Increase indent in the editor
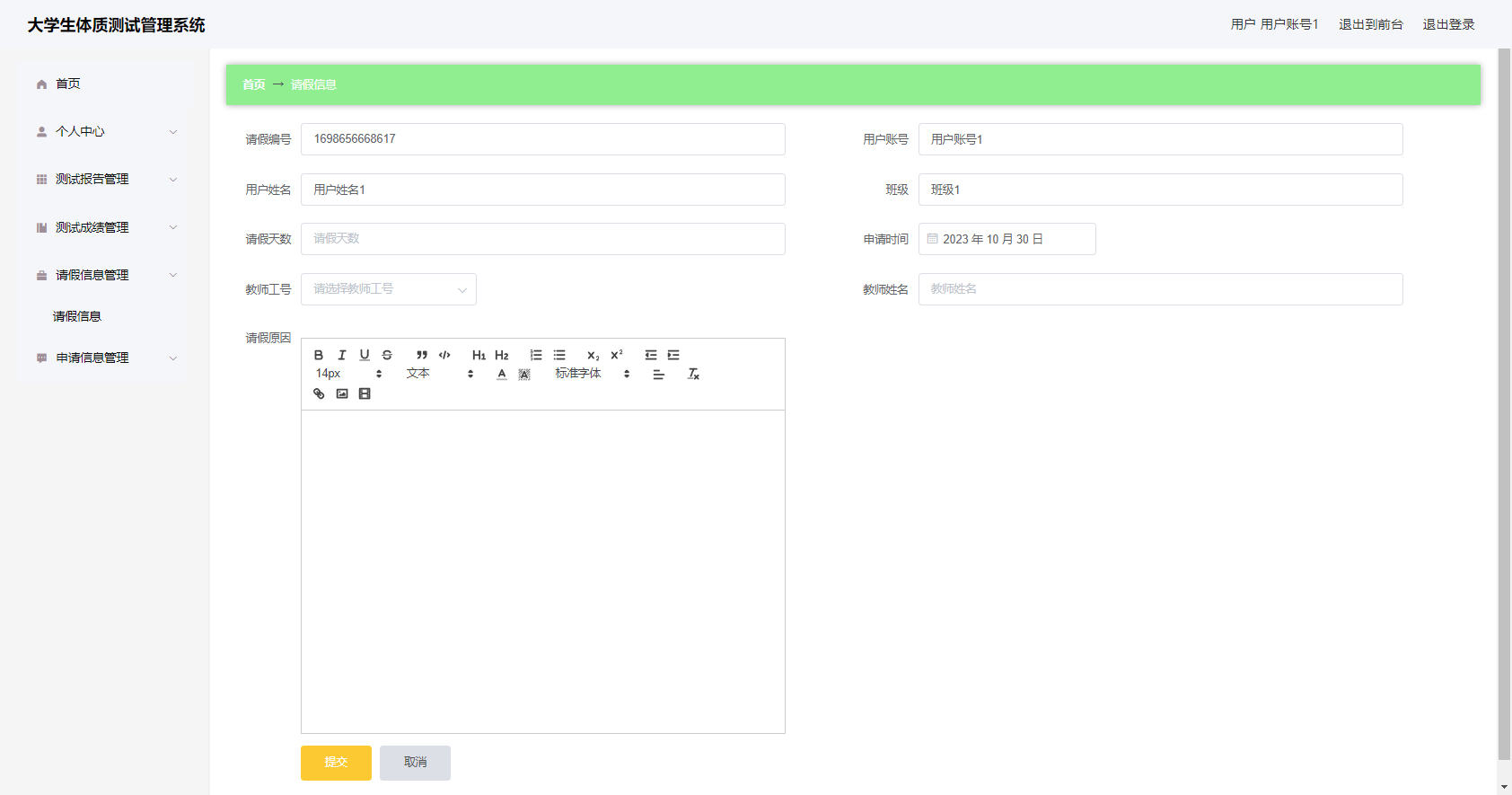The height and width of the screenshot is (795, 1512). pos(673,355)
